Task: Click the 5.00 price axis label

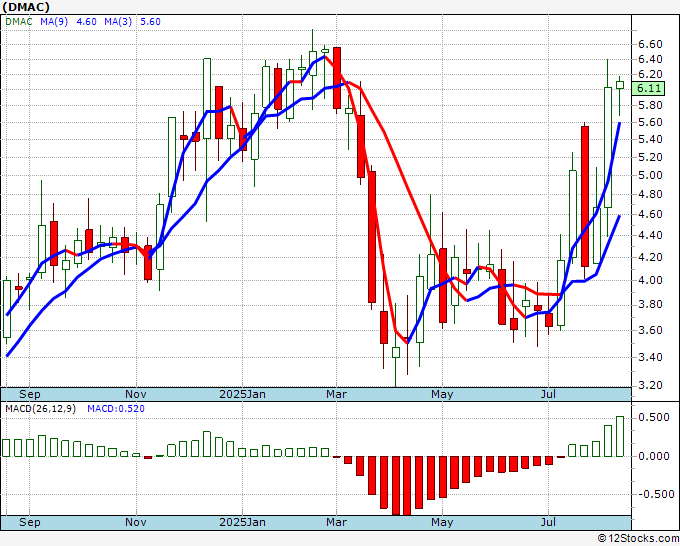Action: pos(650,175)
